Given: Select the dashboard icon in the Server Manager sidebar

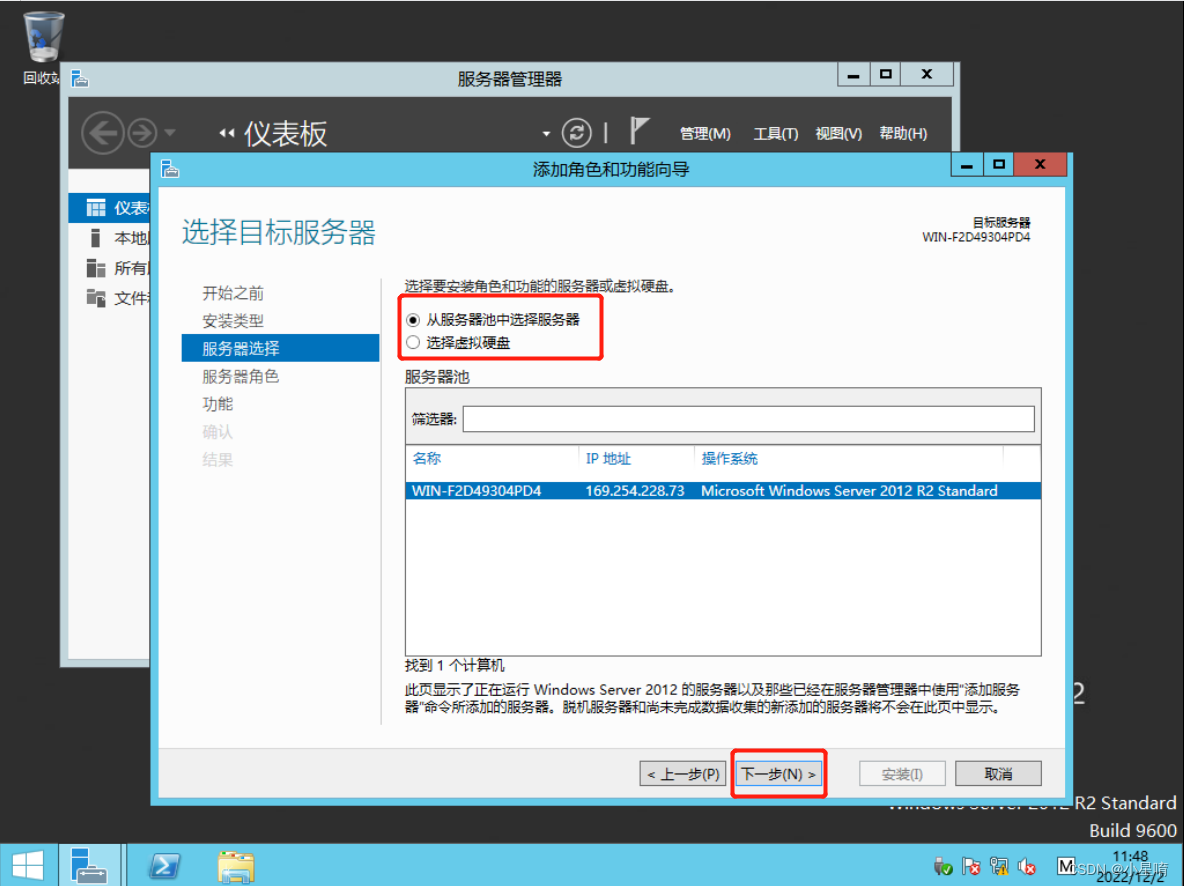Looking at the screenshot, I should click(x=96, y=208).
